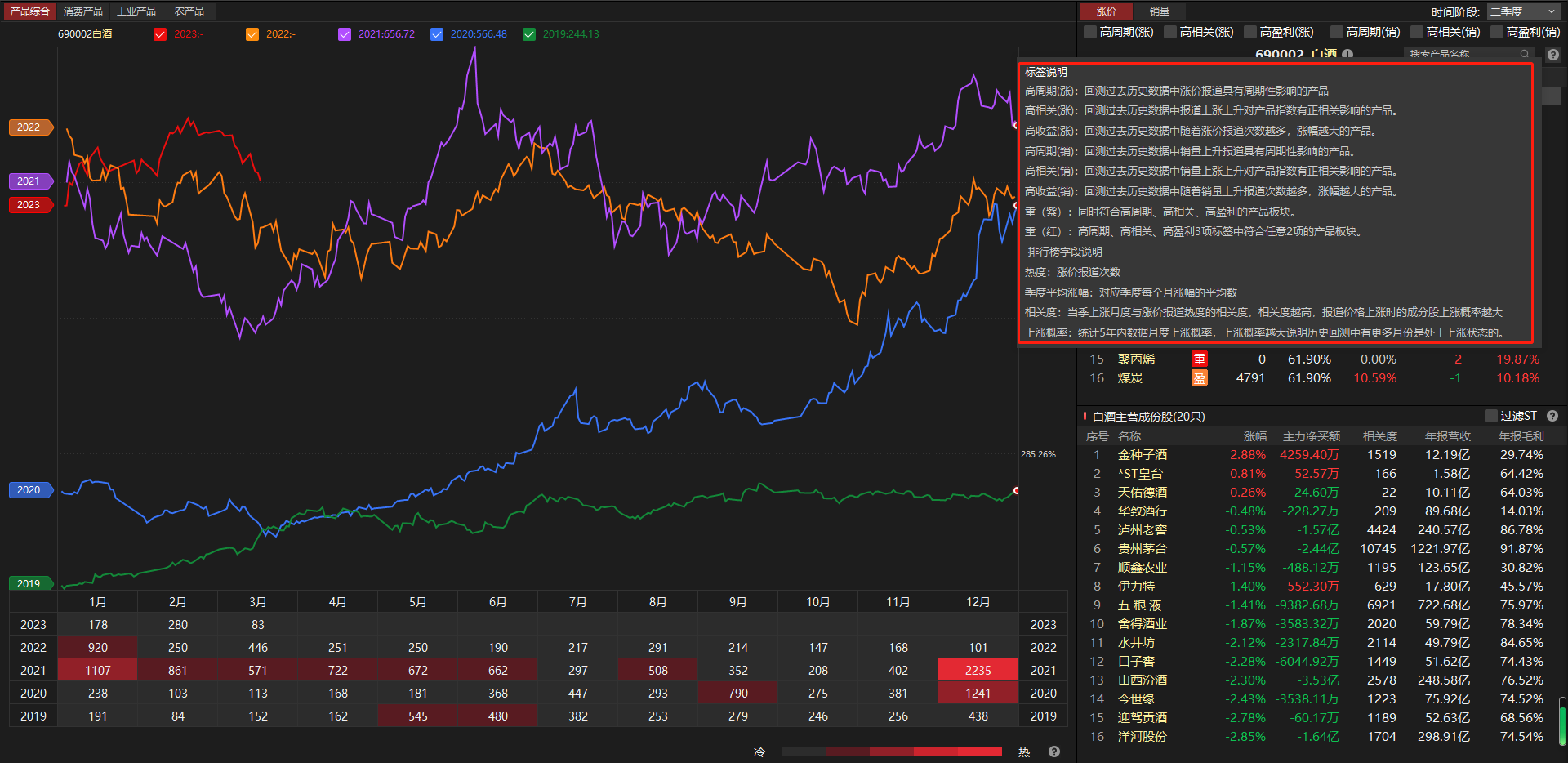
Task: Sort stocks by 涨幅 column header
Action: tap(1254, 436)
